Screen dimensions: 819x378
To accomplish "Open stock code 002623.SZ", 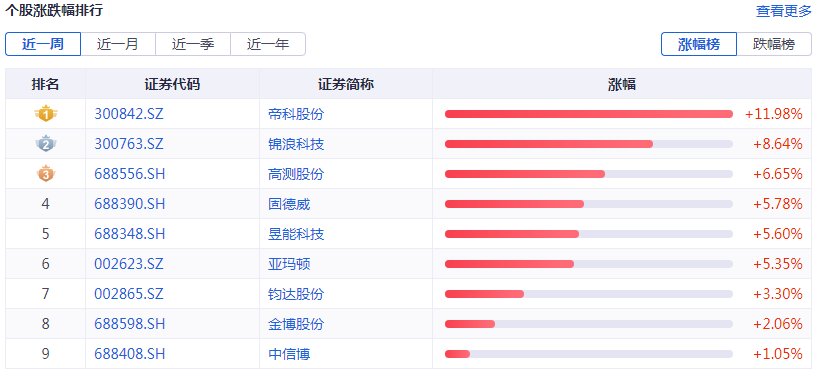I will (x=129, y=264).
